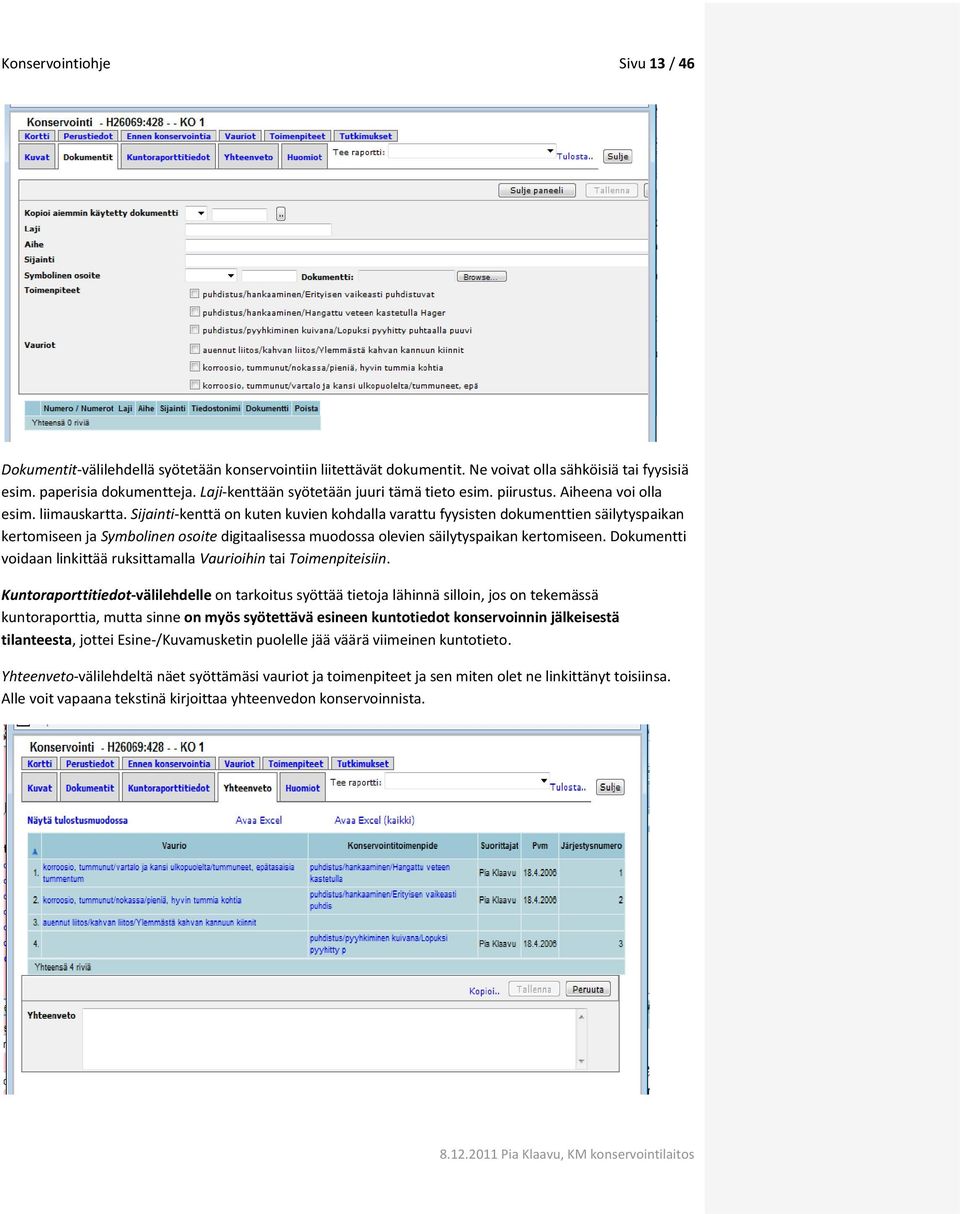Image resolution: width=960 pixels, height=1214 pixels.
Task: Switch to Kuvat sub-tab in Dokumentit view
Action: pyautogui.click(x=37, y=157)
